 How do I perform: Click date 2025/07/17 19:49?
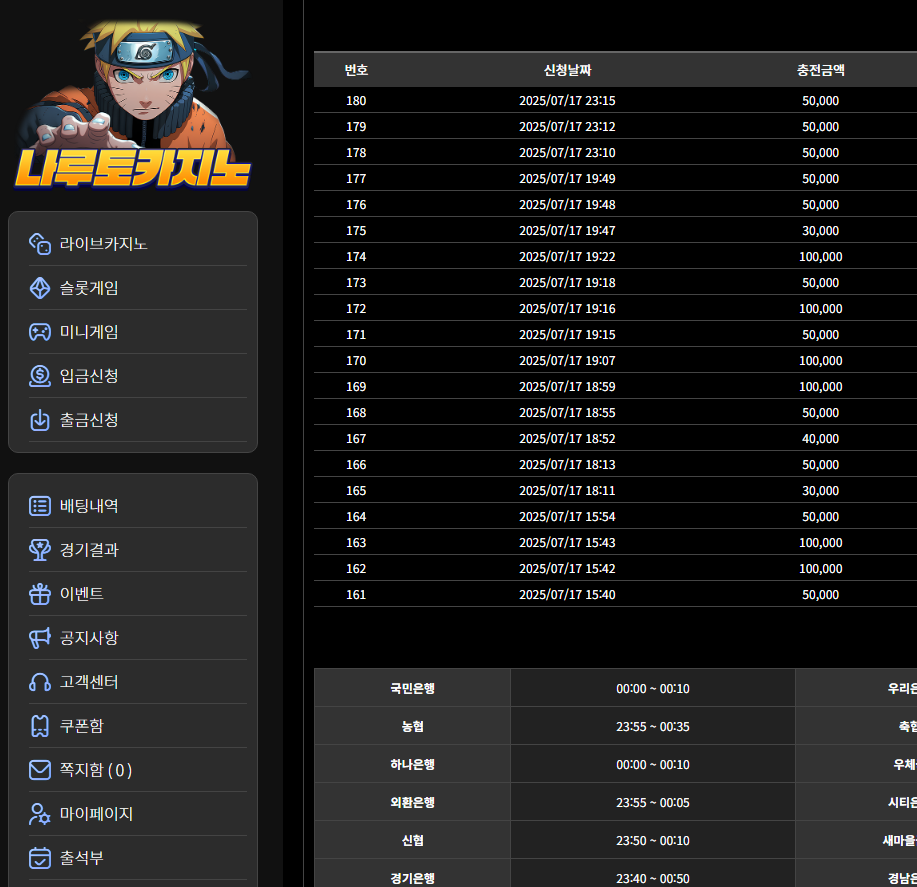(x=567, y=179)
